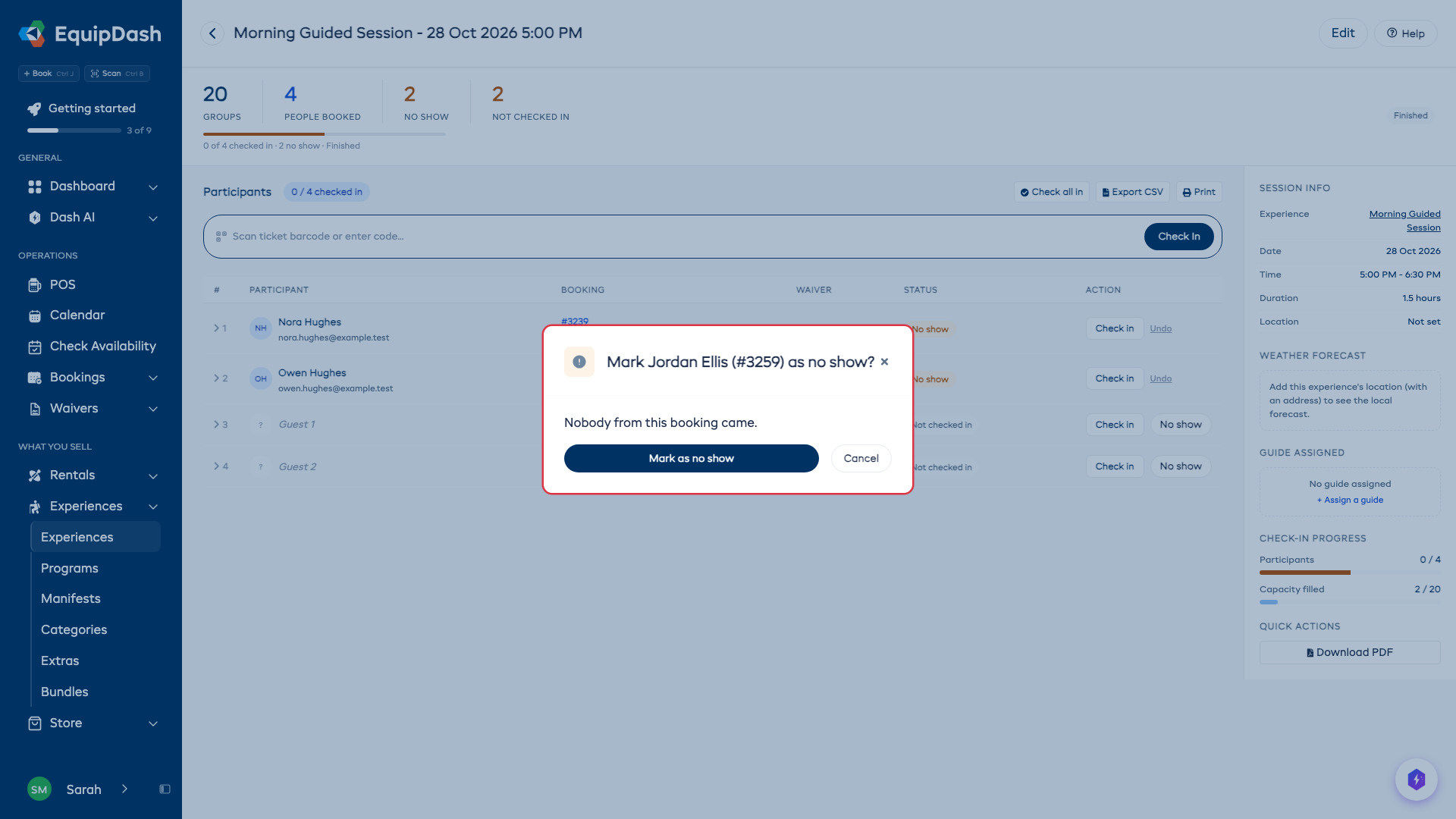Click Download PDF quick action
The image size is (1456, 819).
(x=1349, y=652)
